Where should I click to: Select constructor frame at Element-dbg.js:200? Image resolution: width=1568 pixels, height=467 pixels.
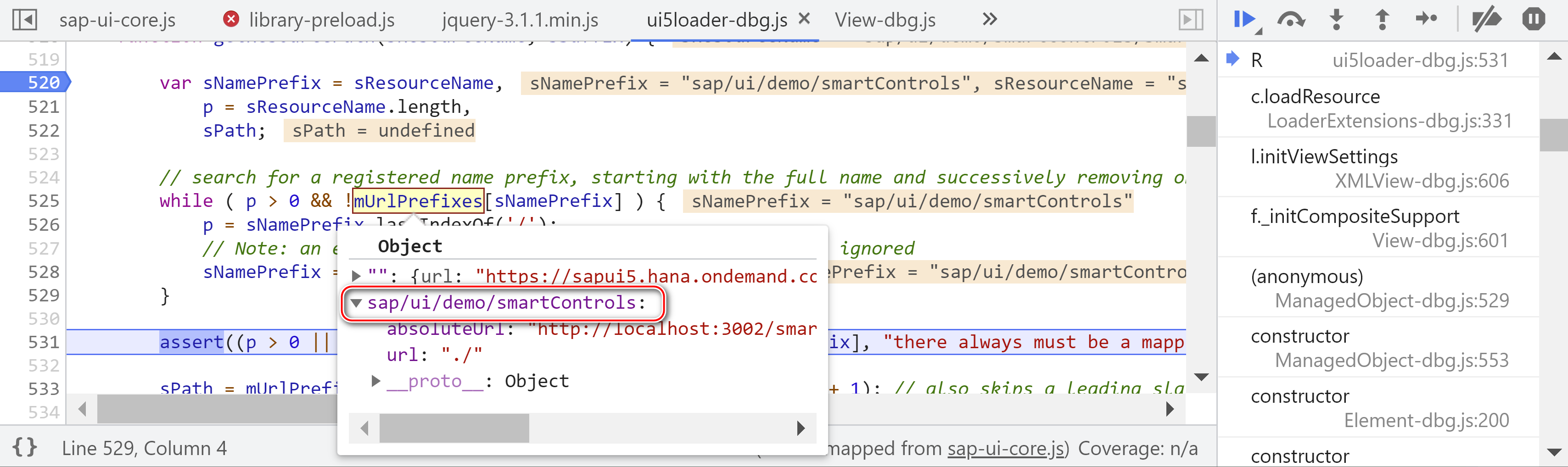(1379, 408)
